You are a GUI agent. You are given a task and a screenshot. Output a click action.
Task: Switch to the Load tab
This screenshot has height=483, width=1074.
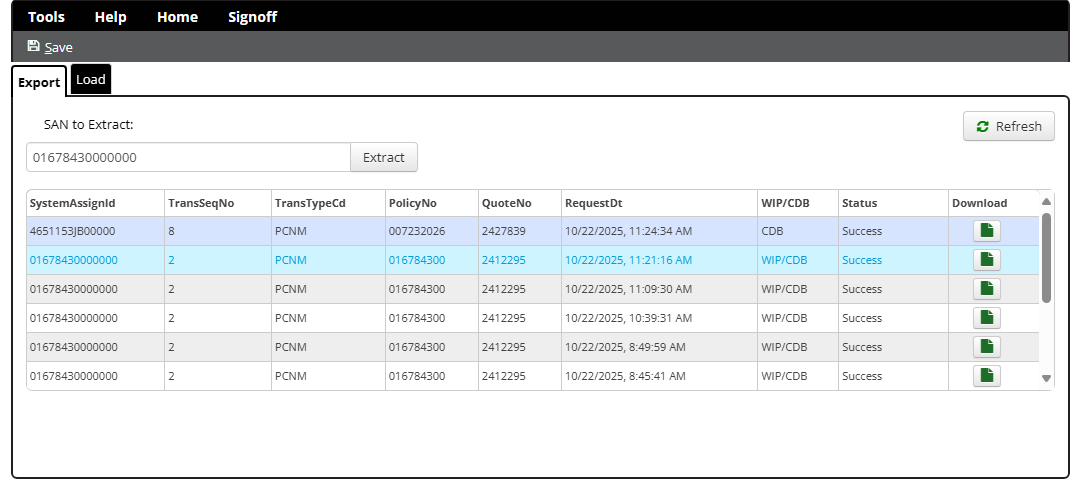(x=91, y=80)
